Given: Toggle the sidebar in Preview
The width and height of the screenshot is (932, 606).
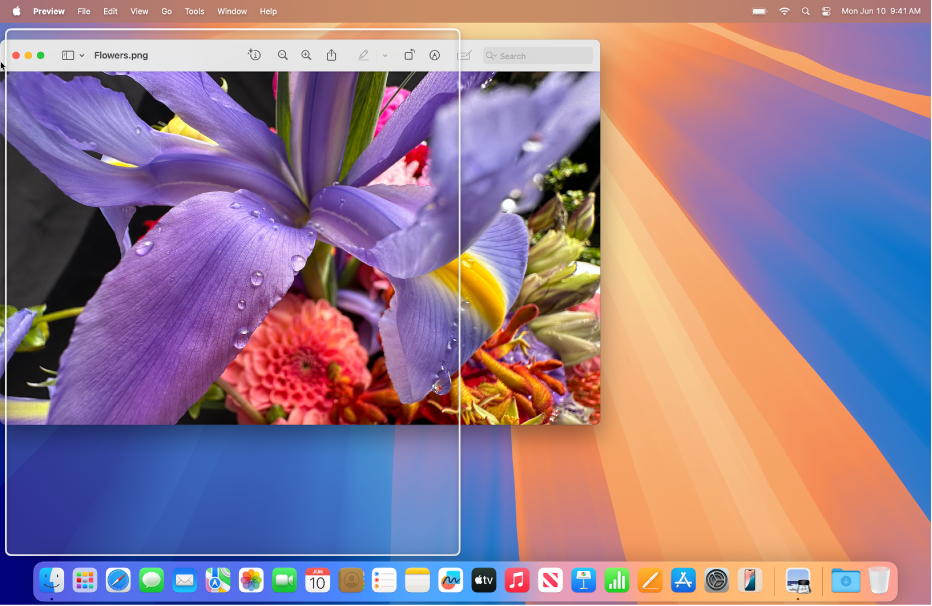Looking at the screenshot, I should tap(68, 55).
